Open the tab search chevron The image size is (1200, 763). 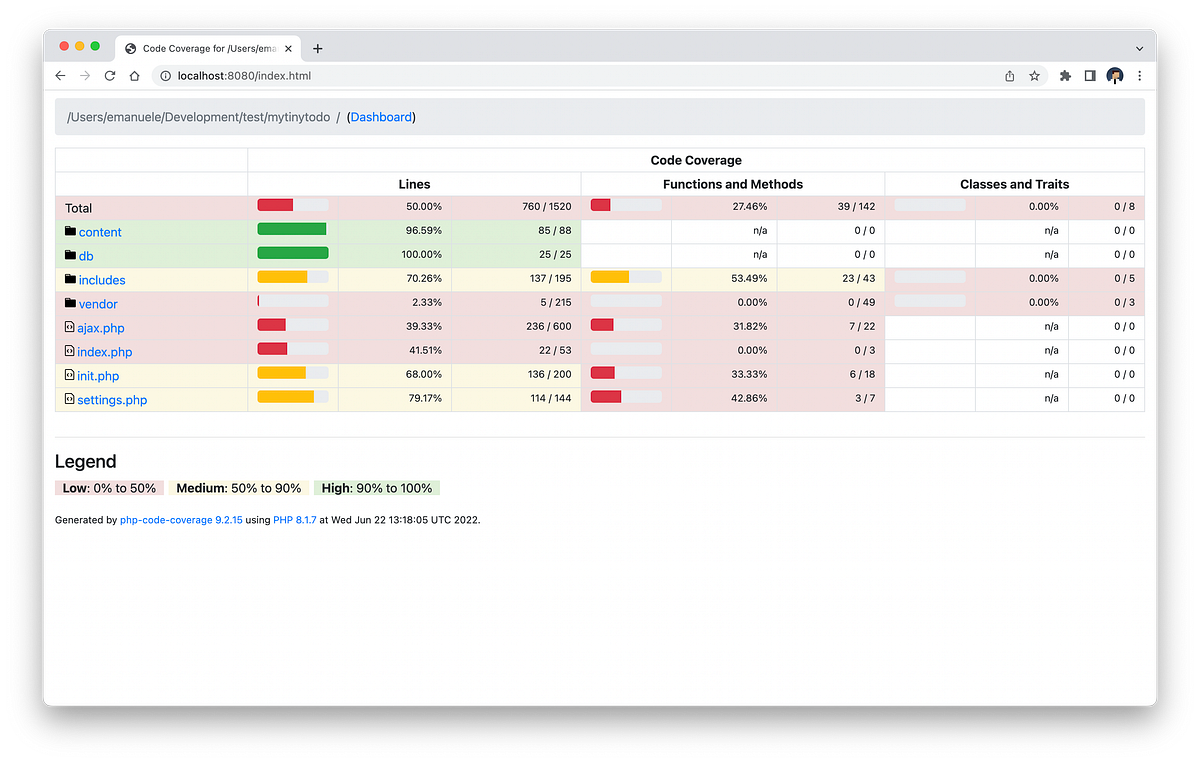pos(1138,48)
